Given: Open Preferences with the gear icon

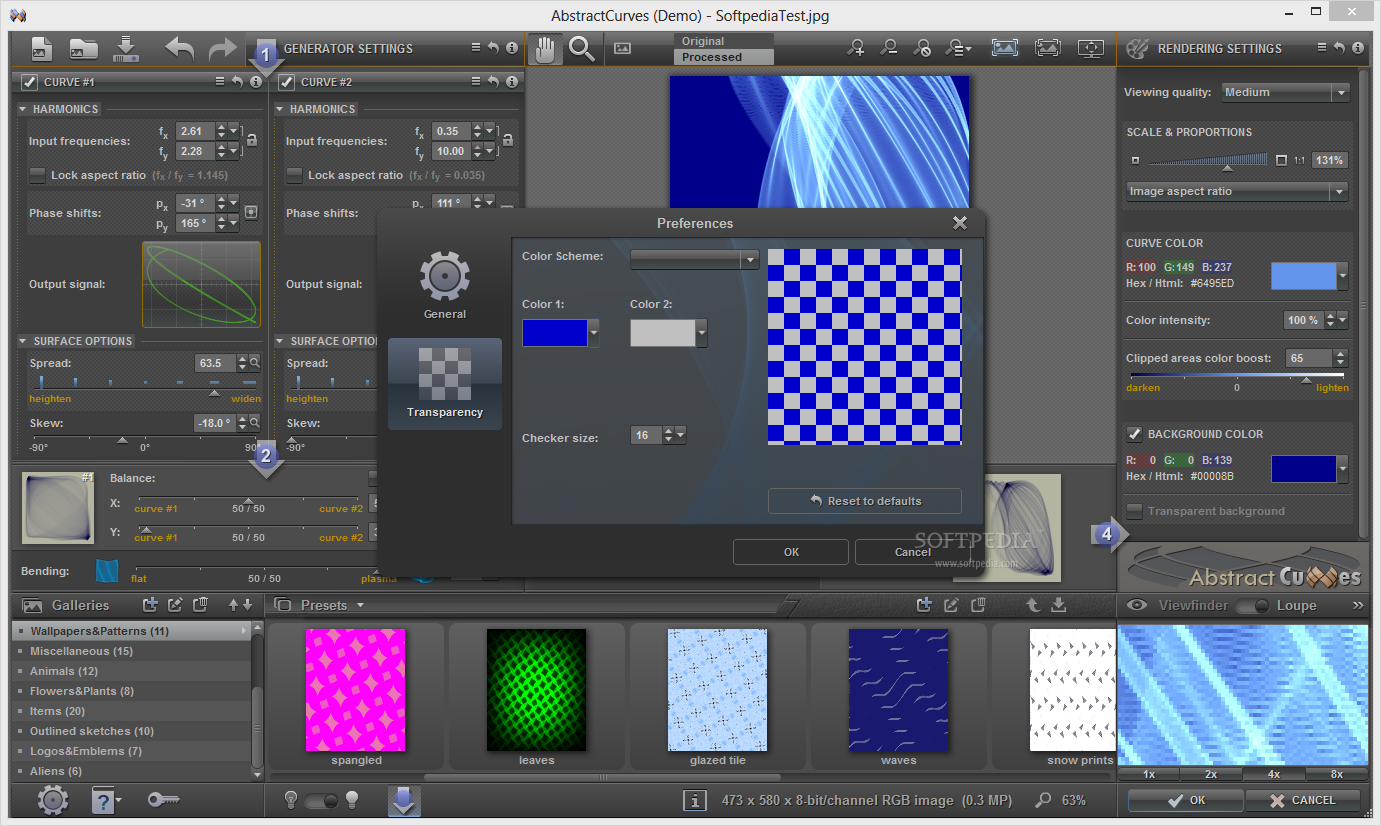Looking at the screenshot, I should tap(53, 800).
